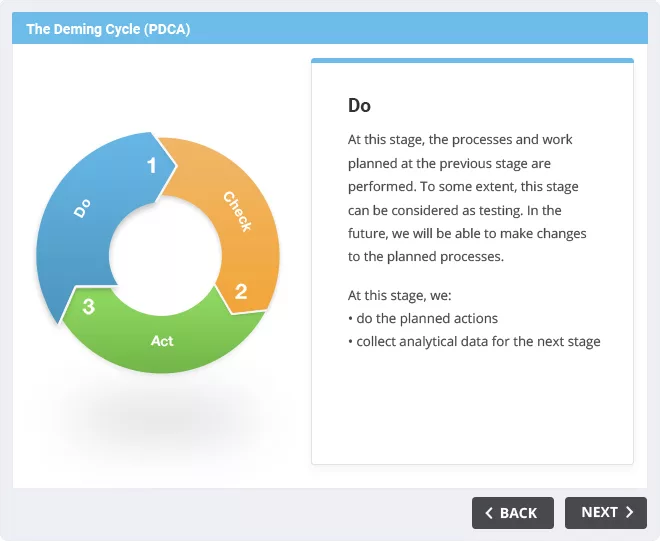Image resolution: width=660 pixels, height=541 pixels.
Task: Return to the previous slide with BACK
Action: [x=513, y=513]
